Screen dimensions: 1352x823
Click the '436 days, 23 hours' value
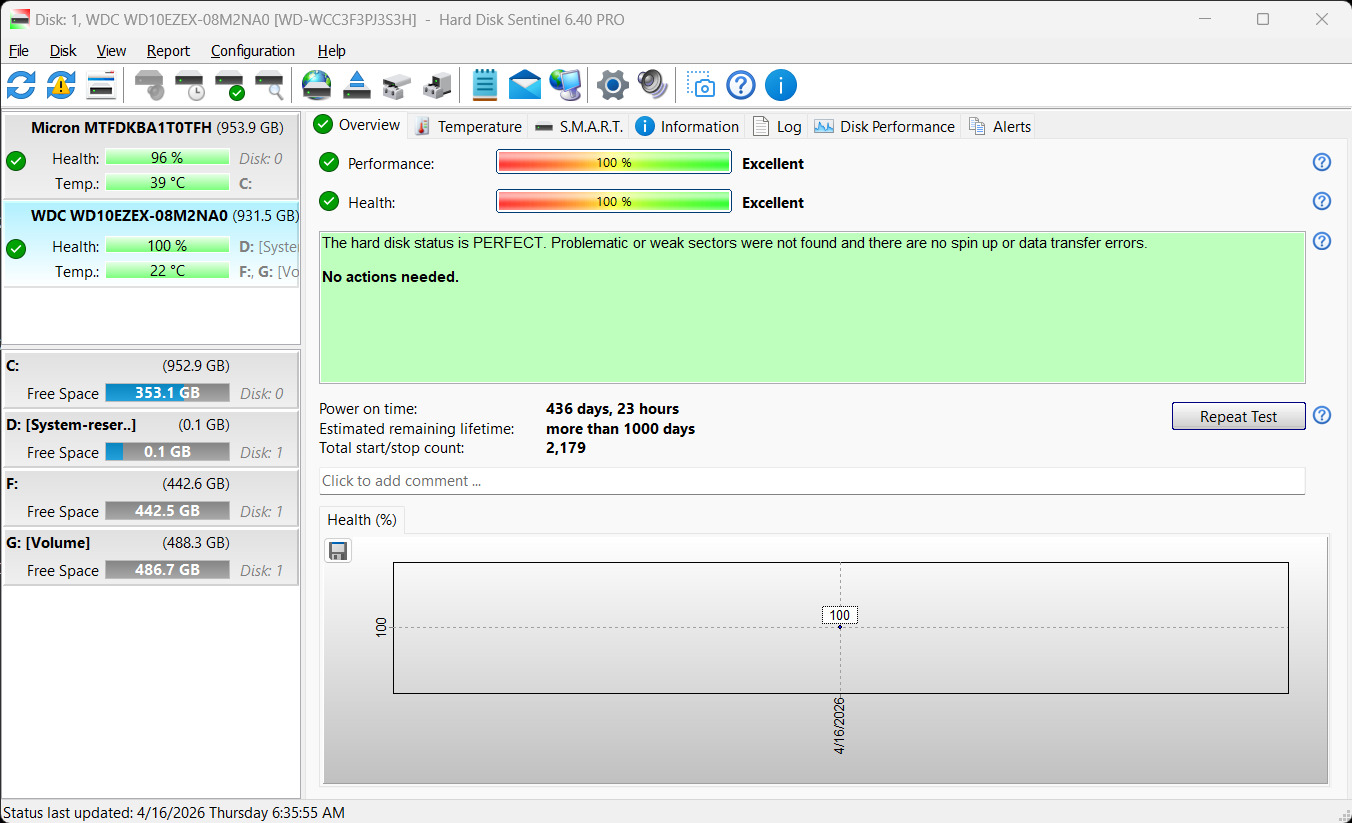point(612,409)
